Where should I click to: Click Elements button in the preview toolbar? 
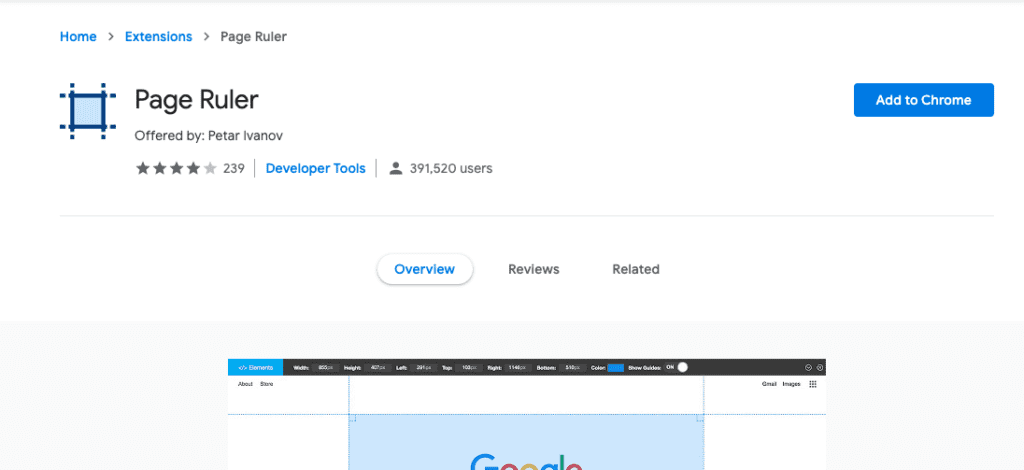255,368
